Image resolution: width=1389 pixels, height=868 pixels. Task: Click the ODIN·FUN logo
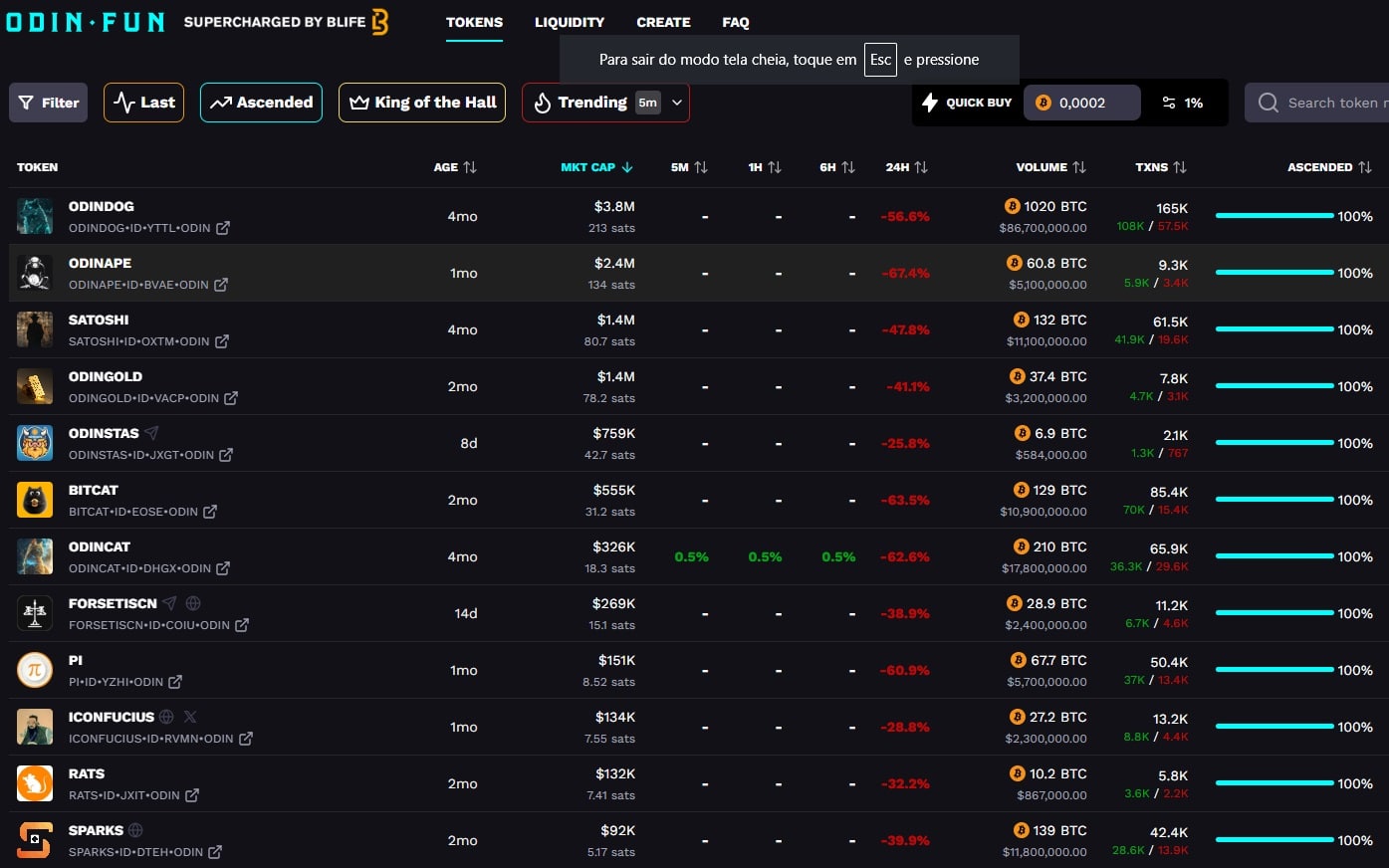(85, 22)
